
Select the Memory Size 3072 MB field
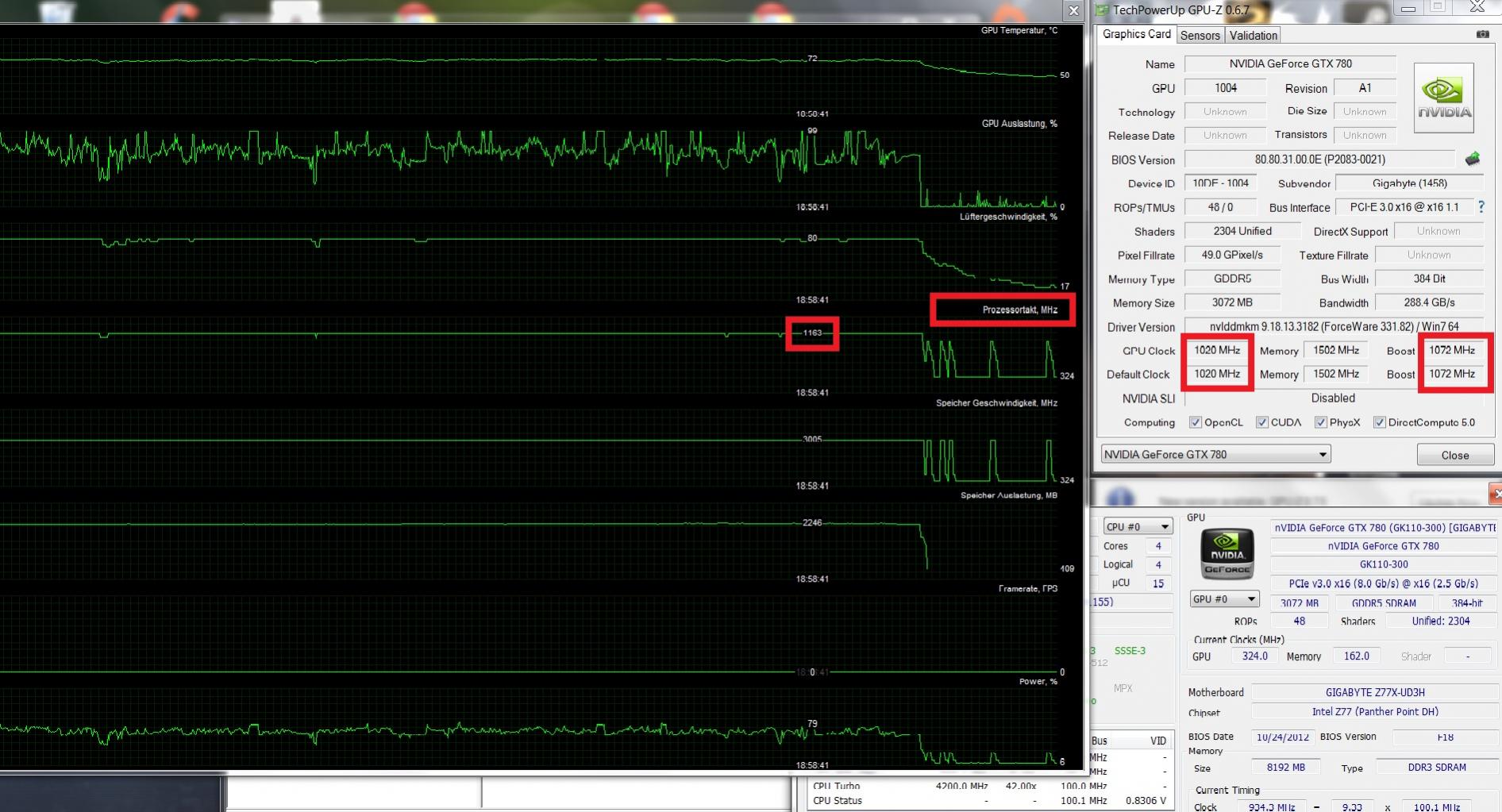(1231, 302)
